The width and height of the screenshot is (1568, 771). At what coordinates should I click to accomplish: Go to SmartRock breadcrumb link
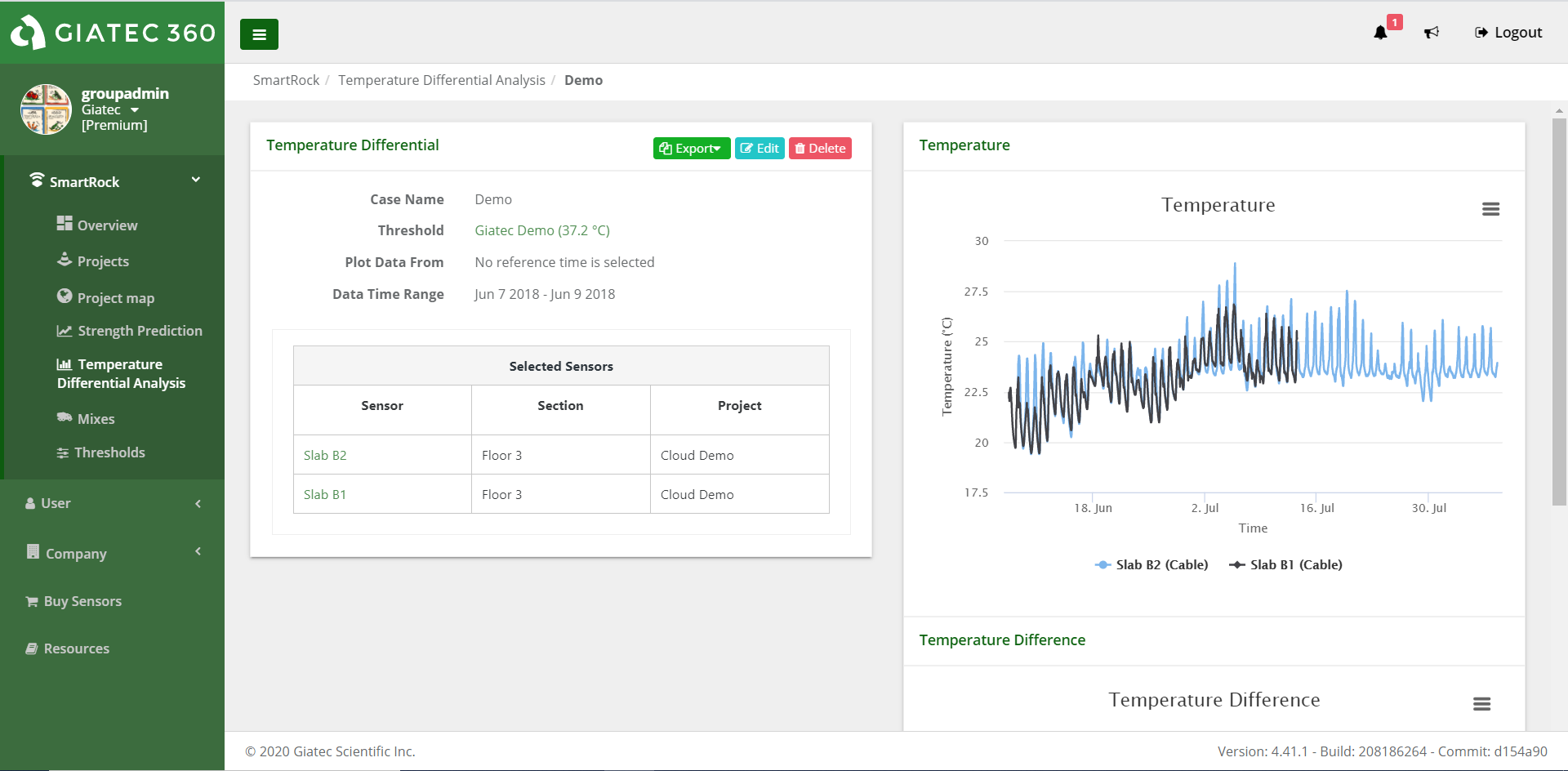point(286,80)
